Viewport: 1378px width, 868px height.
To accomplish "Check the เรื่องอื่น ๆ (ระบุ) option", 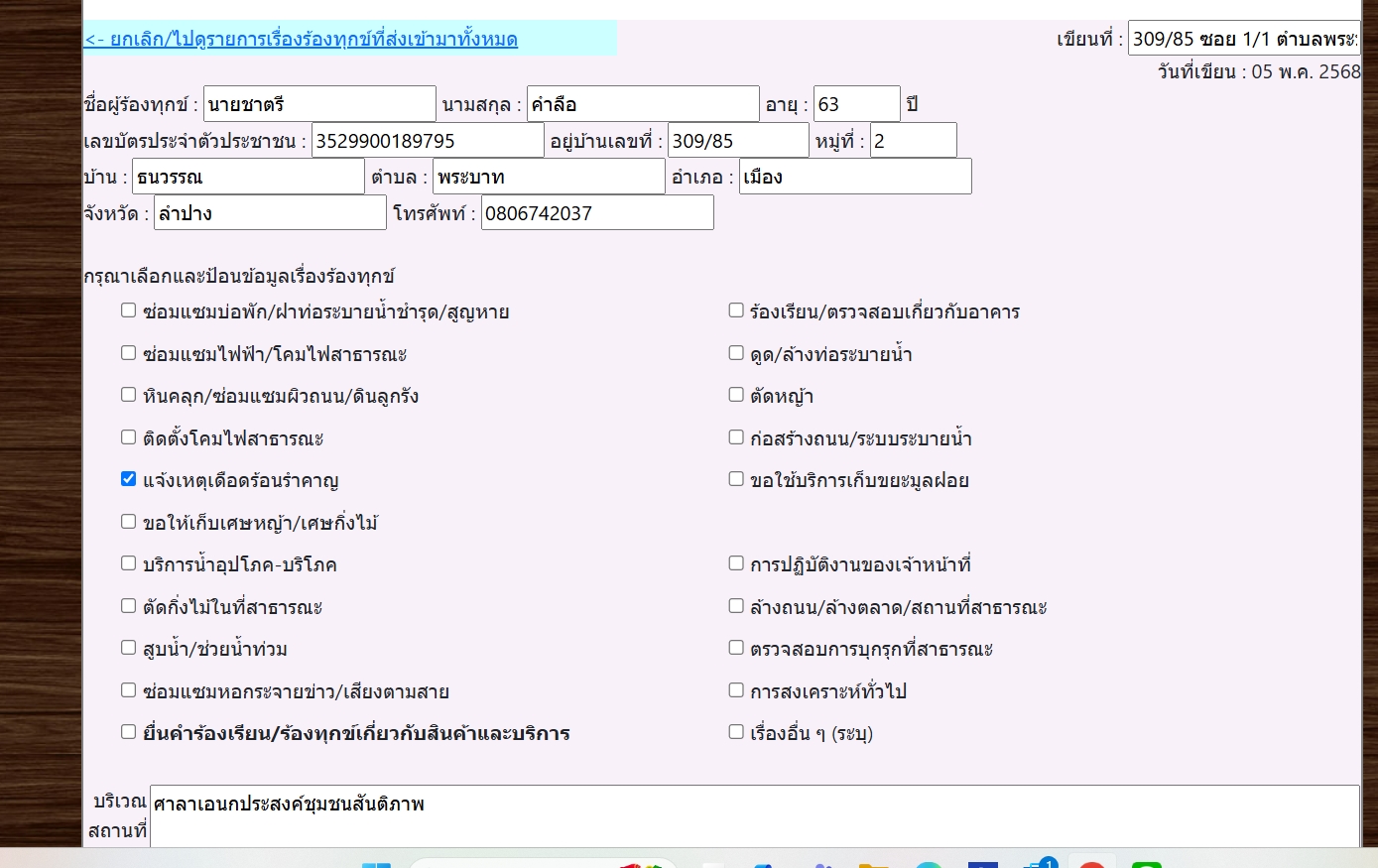I will pos(736,732).
